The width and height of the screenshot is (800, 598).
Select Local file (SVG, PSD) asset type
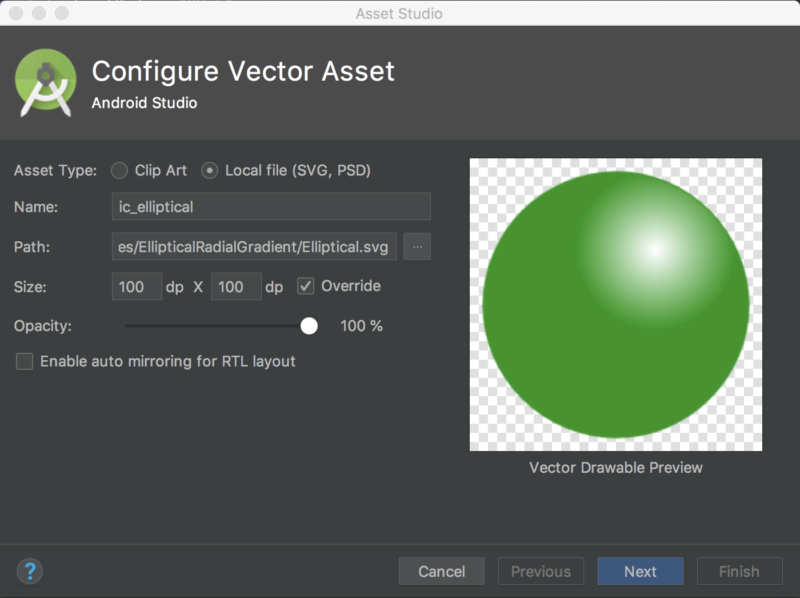210,170
